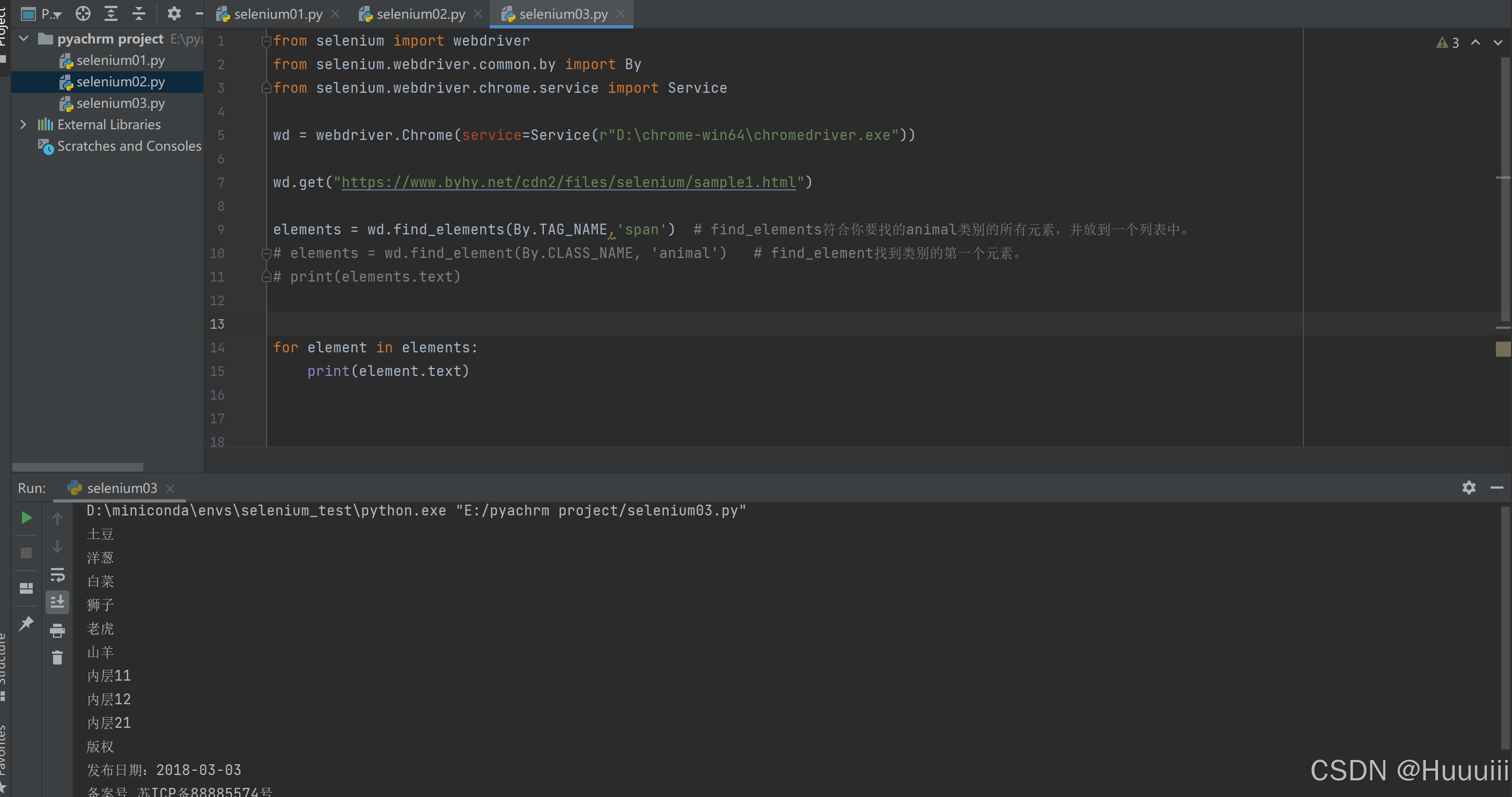
Task: Open the sample1.html URL link in code
Action: click(x=568, y=182)
